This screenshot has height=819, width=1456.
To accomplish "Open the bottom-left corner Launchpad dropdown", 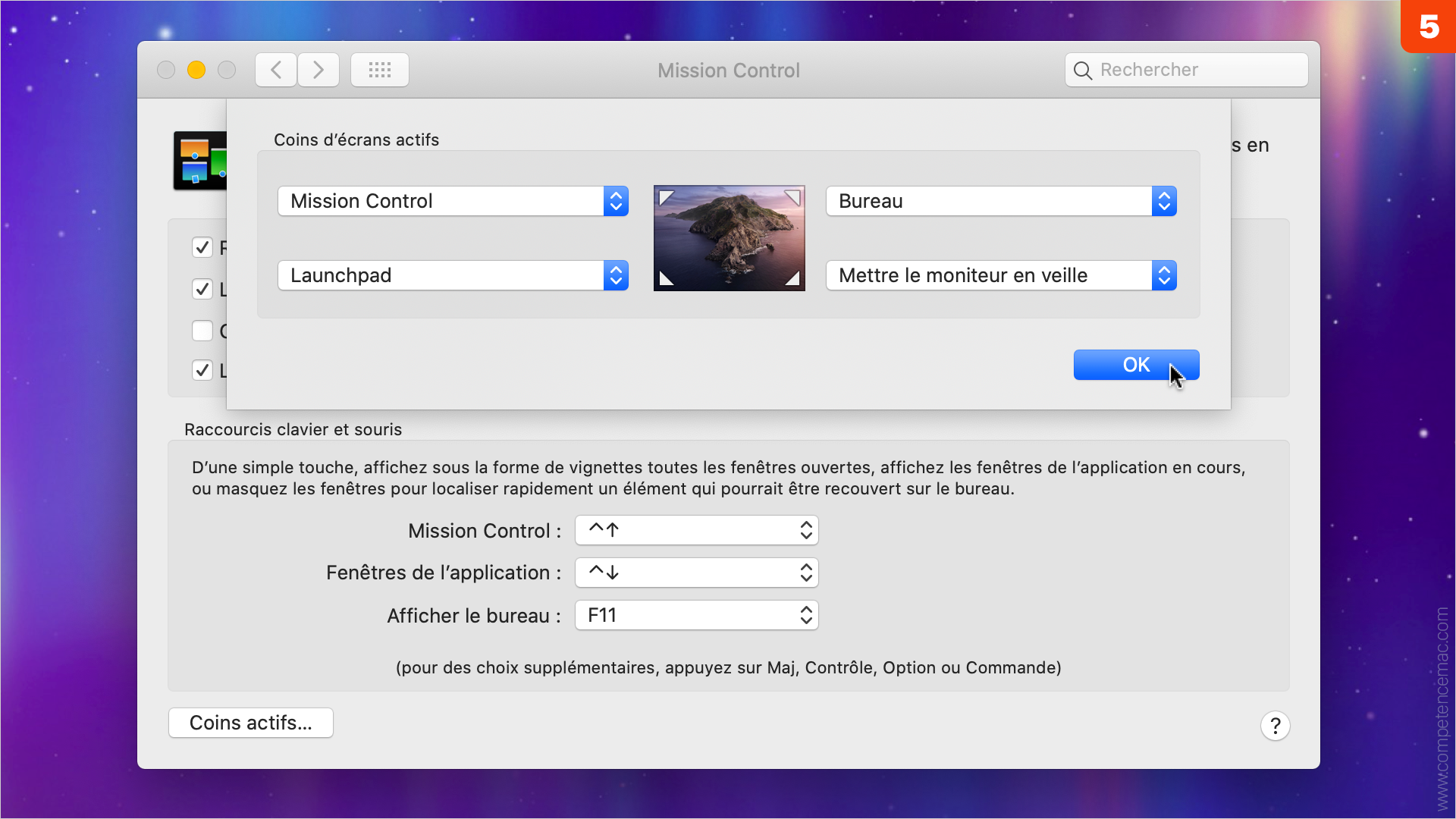I will click(x=453, y=275).
